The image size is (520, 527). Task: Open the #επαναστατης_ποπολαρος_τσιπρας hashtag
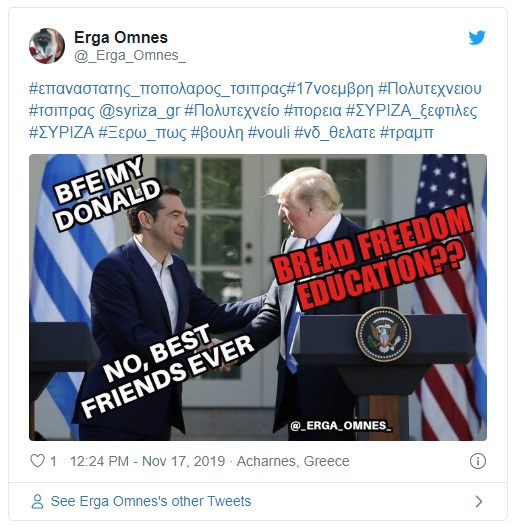click(158, 89)
